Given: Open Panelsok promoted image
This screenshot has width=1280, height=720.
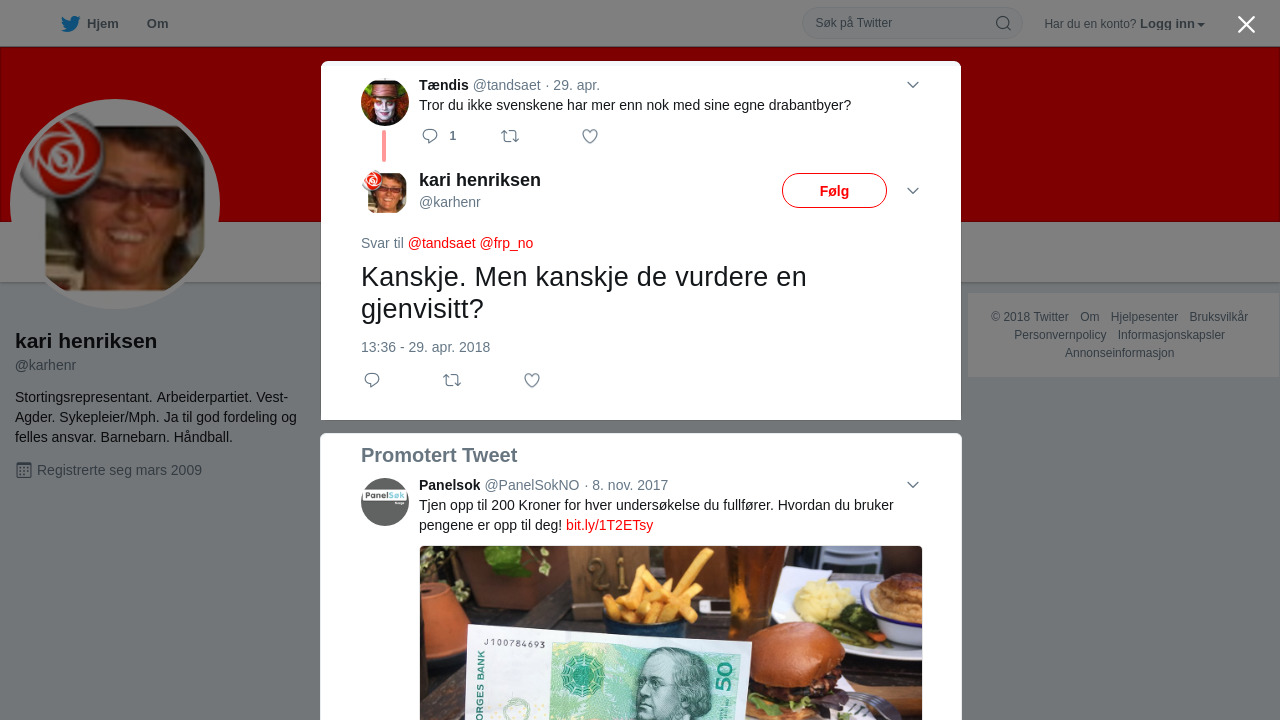Looking at the screenshot, I should point(671,633).
